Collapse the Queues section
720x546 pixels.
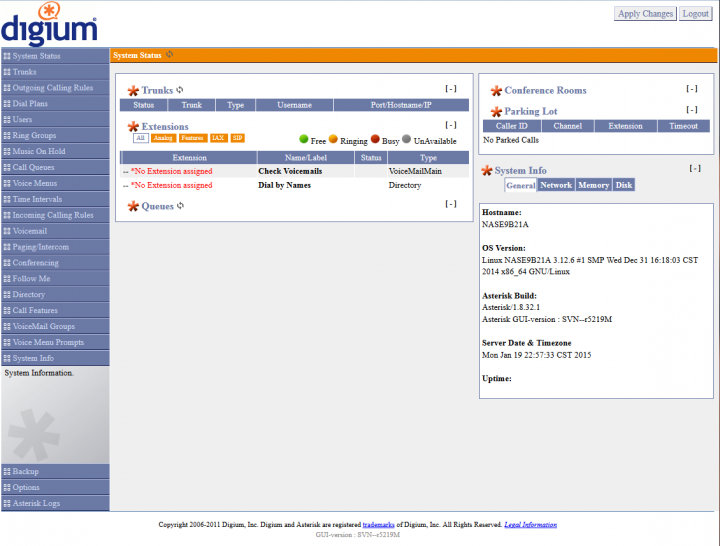(451, 204)
